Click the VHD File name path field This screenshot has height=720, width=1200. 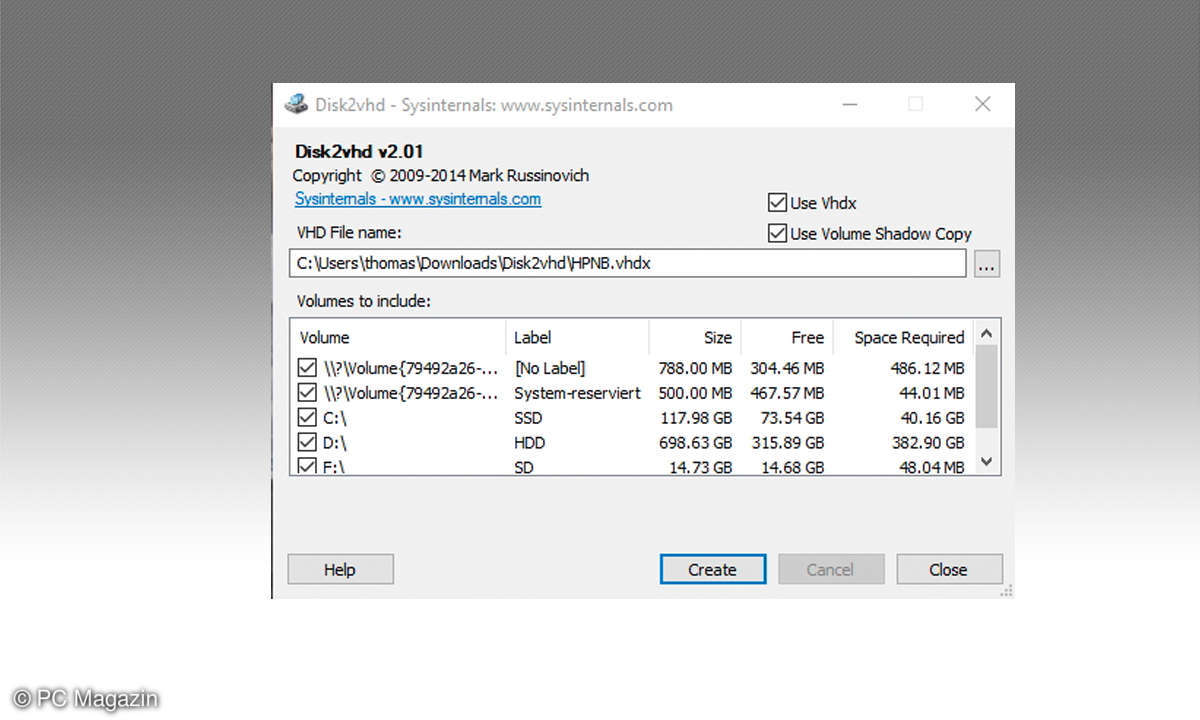point(628,264)
